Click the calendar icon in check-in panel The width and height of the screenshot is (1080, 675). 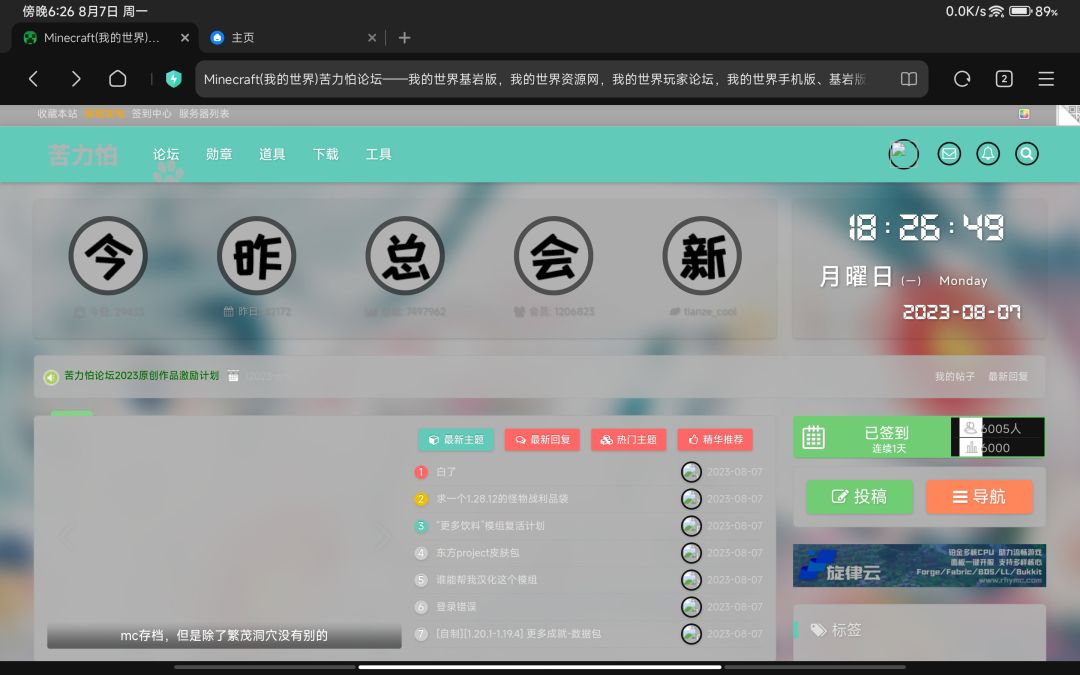pos(813,437)
